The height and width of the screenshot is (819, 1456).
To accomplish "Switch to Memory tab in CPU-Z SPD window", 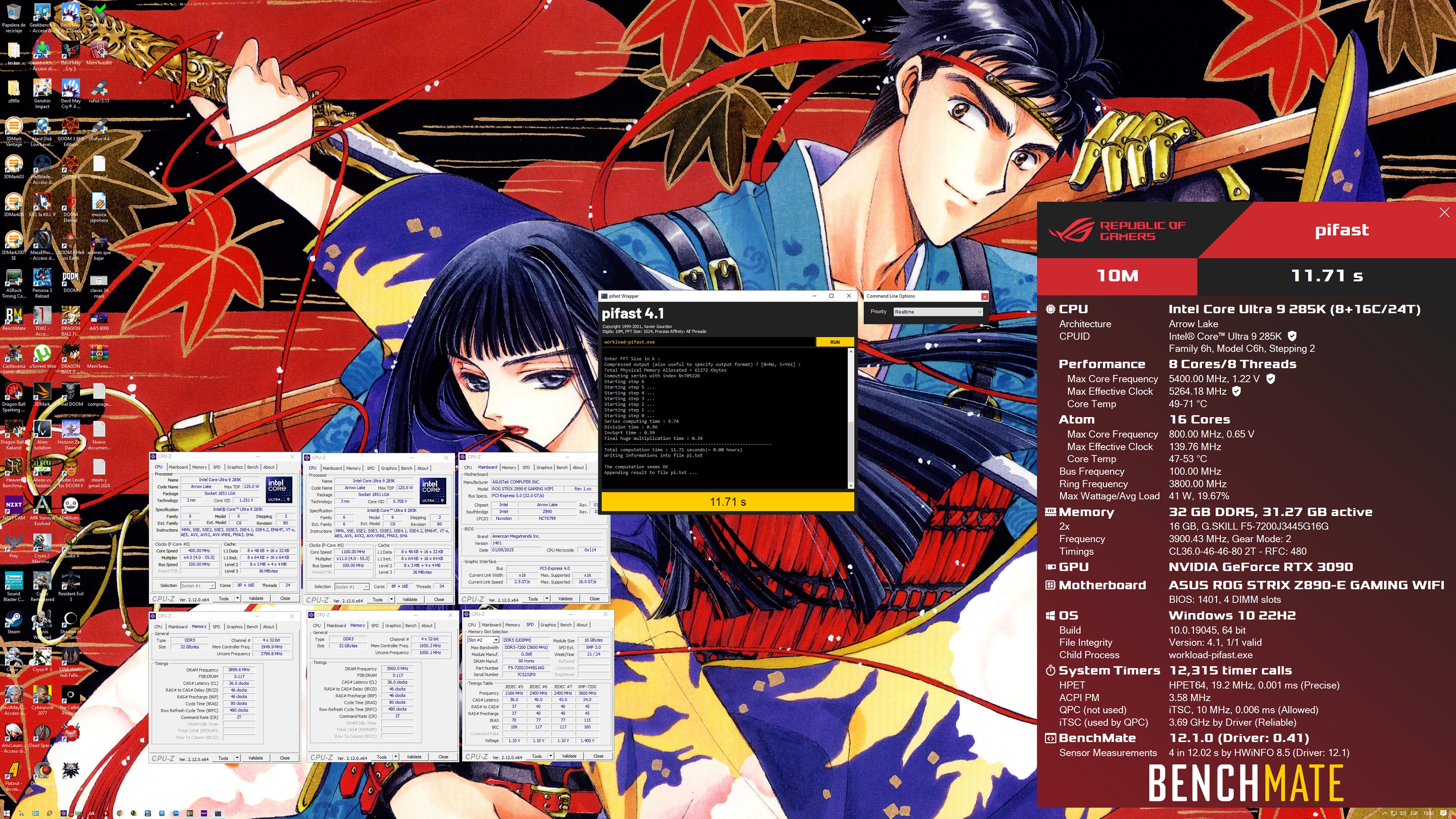I will (x=512, y=624).
